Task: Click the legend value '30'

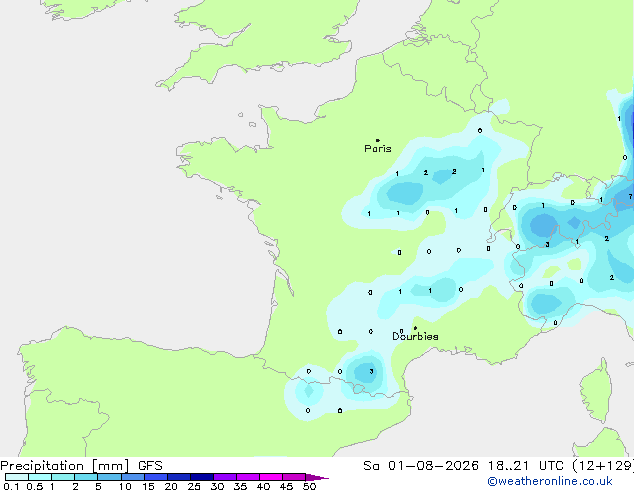Action: [x=217, y=486]
